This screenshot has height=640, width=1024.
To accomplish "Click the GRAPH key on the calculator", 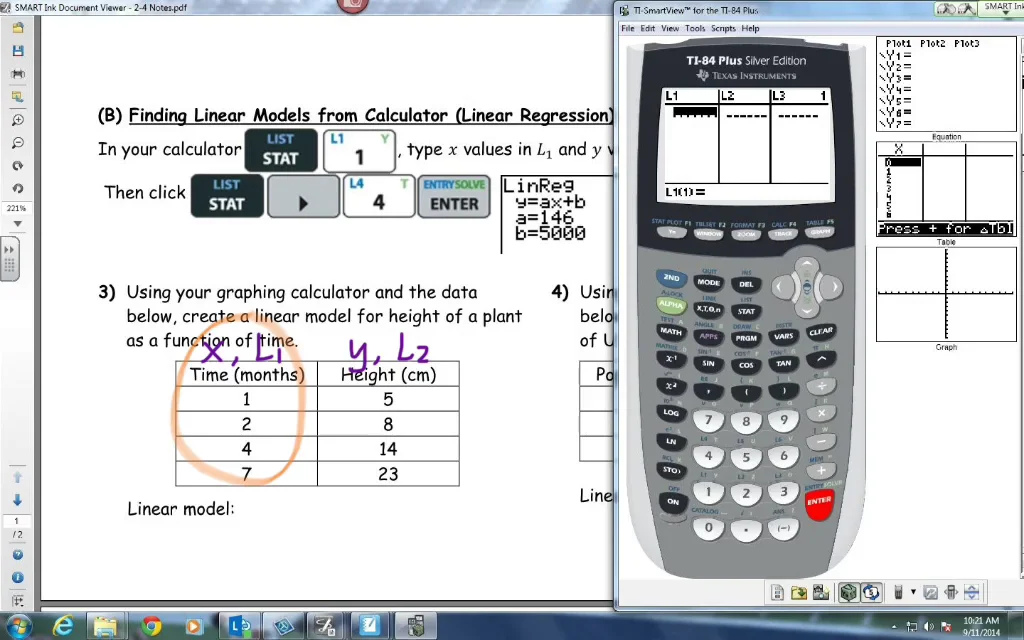I will (x=820, y=232).
